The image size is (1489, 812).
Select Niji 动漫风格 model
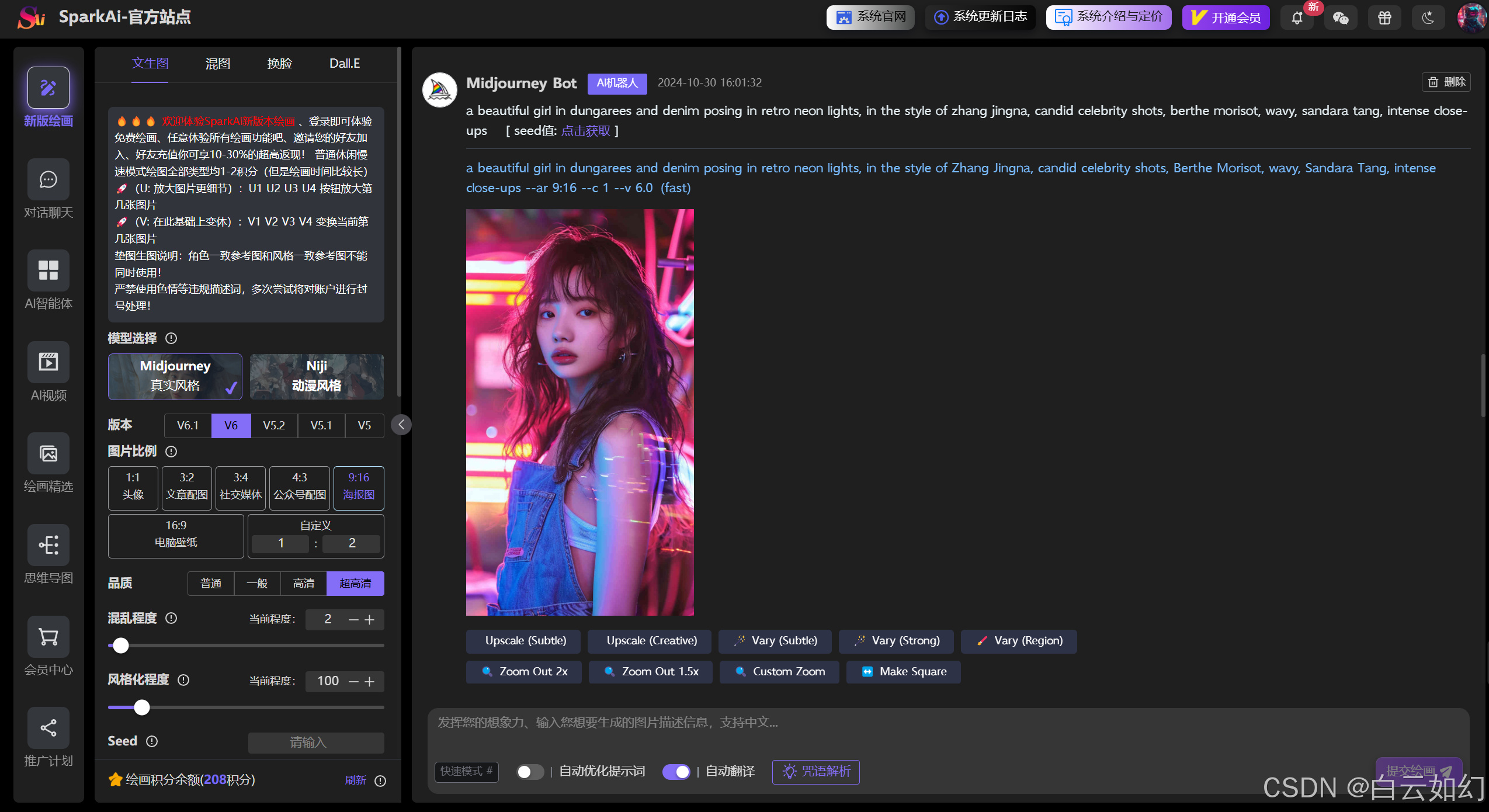point(317,377)
